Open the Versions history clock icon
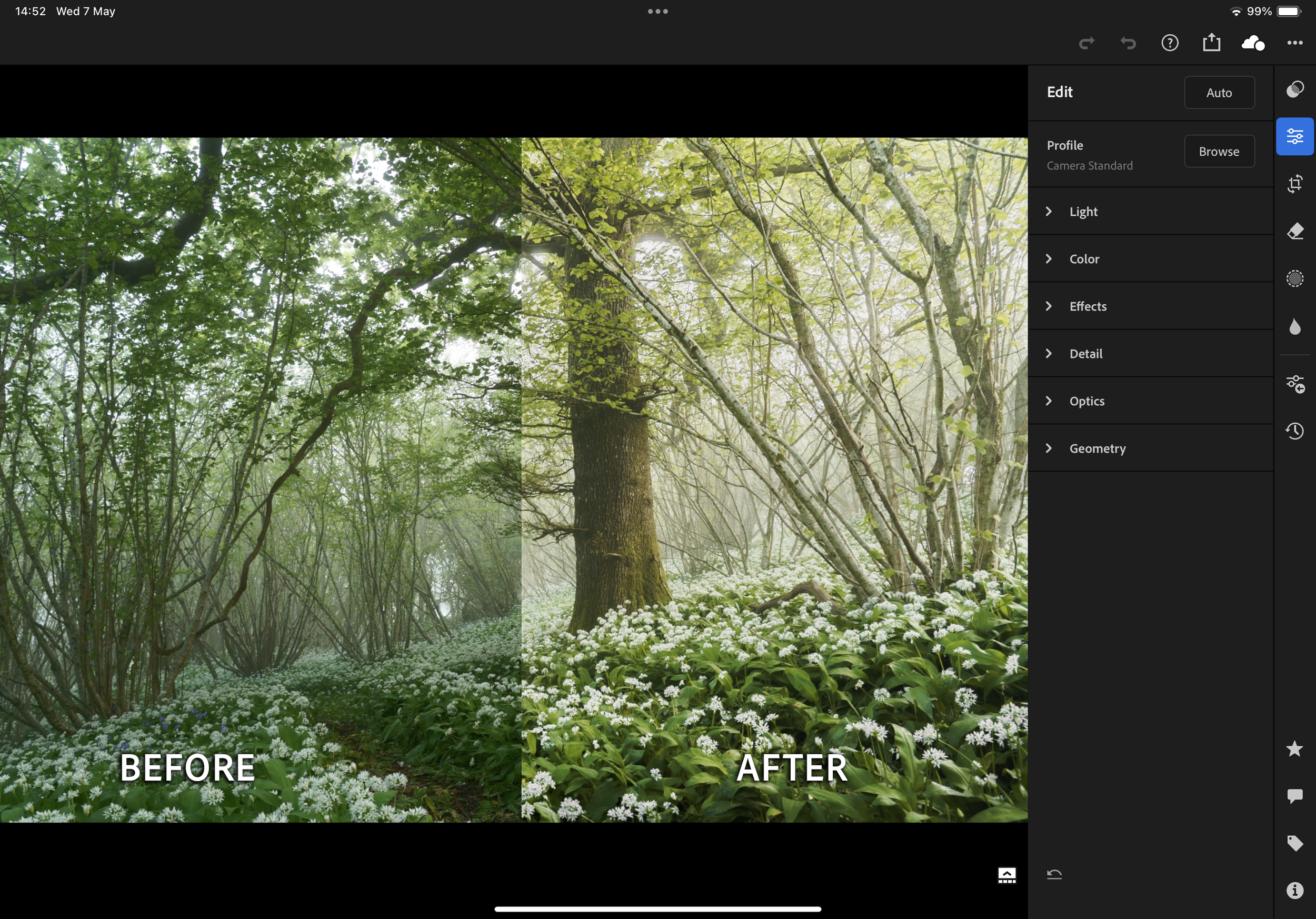 tap(1294, 431)
